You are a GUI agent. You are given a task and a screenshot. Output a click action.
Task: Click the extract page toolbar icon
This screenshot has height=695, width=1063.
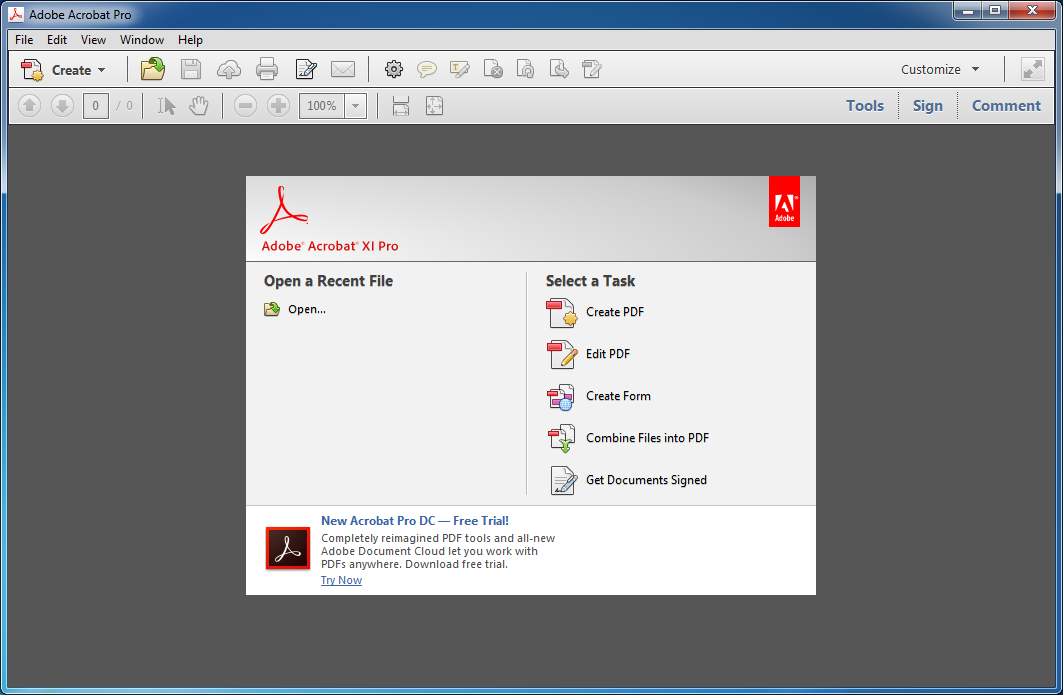tap(559, 69)
